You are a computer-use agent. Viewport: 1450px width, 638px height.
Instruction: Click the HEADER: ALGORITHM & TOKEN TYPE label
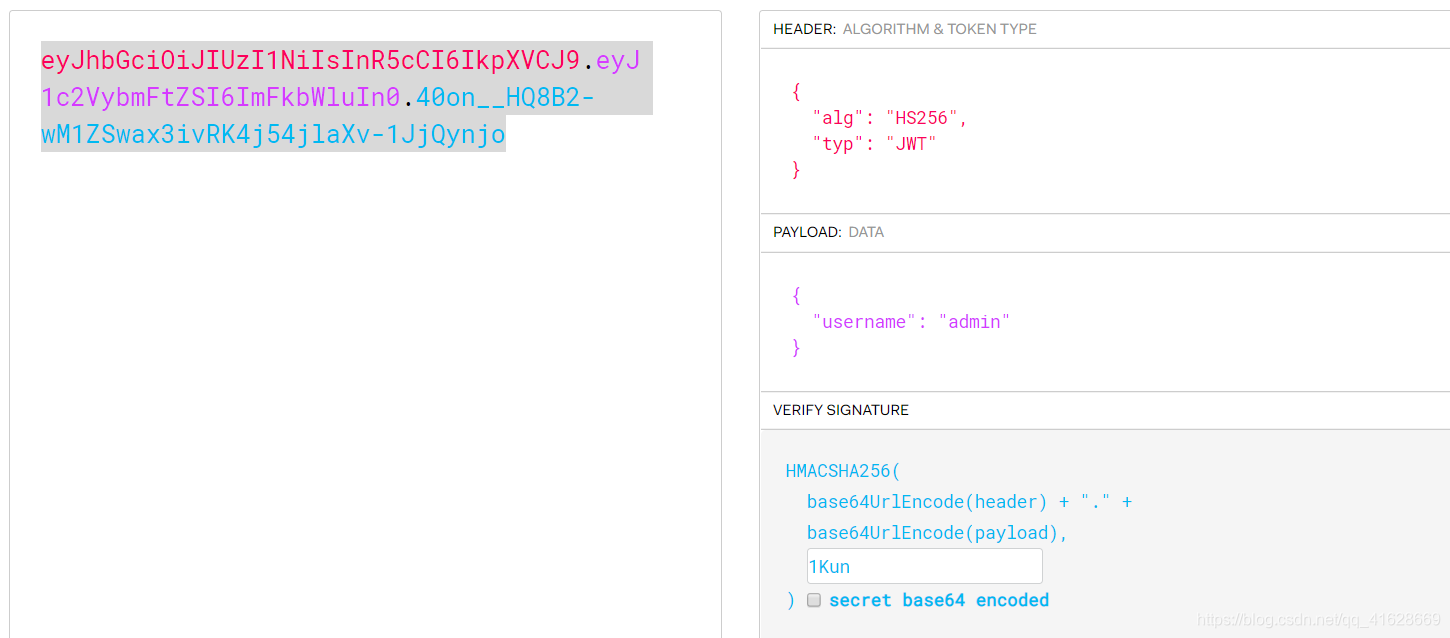pyautogui.click(x=905, y=29)
